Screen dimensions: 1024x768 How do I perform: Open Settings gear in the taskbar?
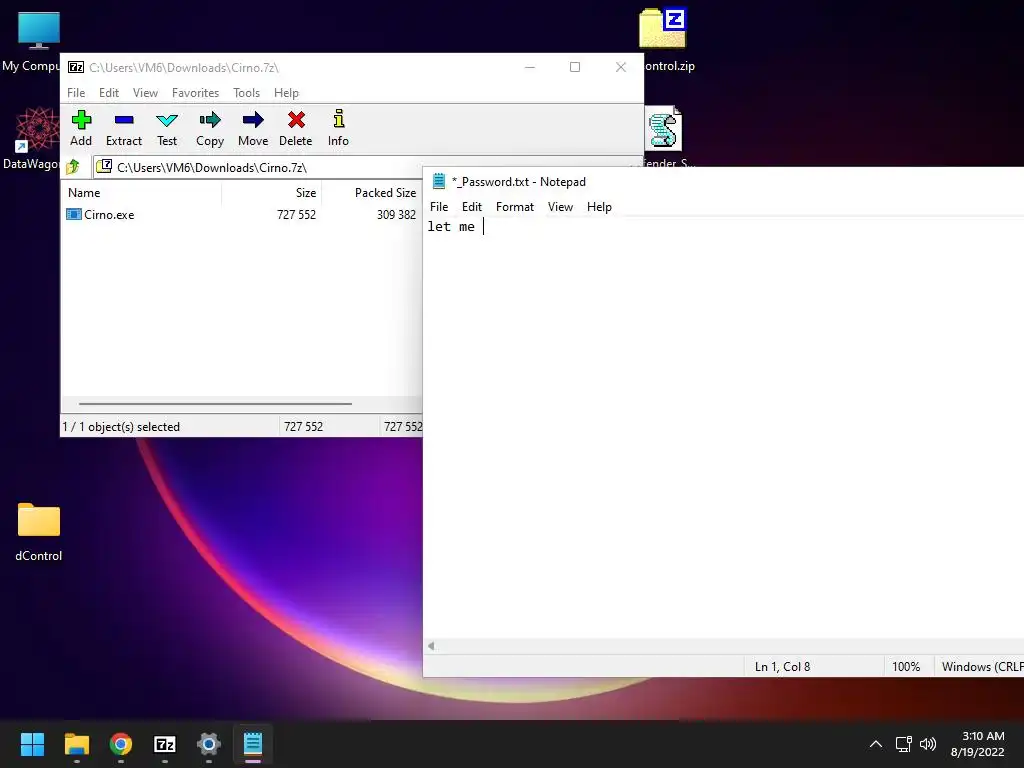(209, 744)
